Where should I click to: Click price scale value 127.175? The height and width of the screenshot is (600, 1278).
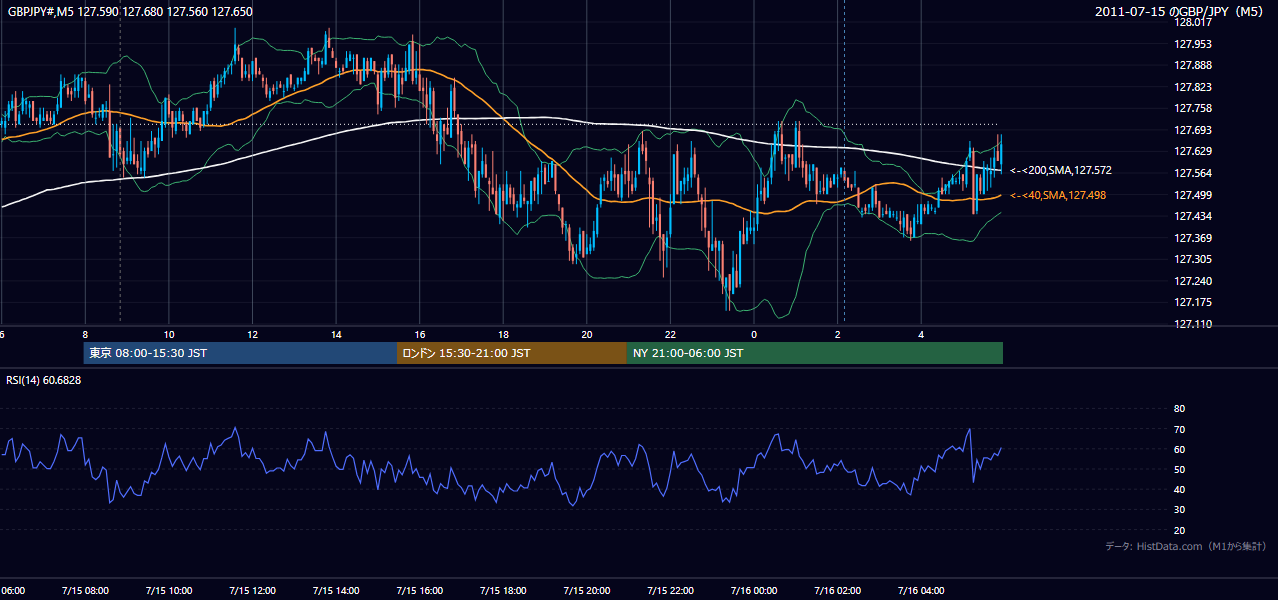(1194, 302)
